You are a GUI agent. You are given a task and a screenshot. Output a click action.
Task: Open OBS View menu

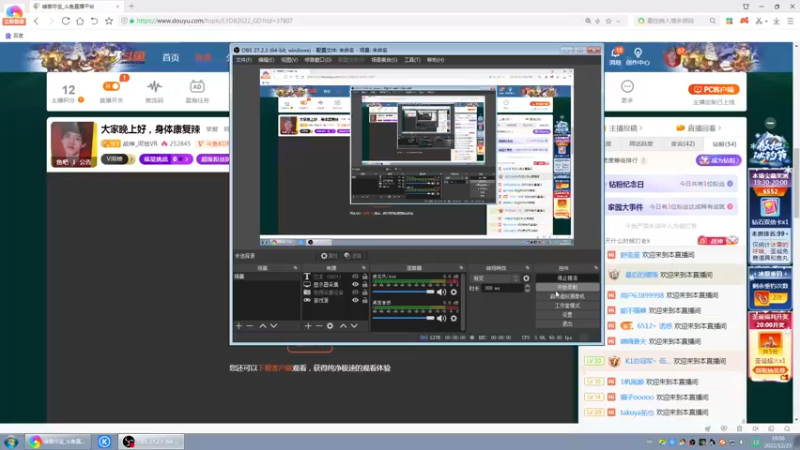point(289,60)
